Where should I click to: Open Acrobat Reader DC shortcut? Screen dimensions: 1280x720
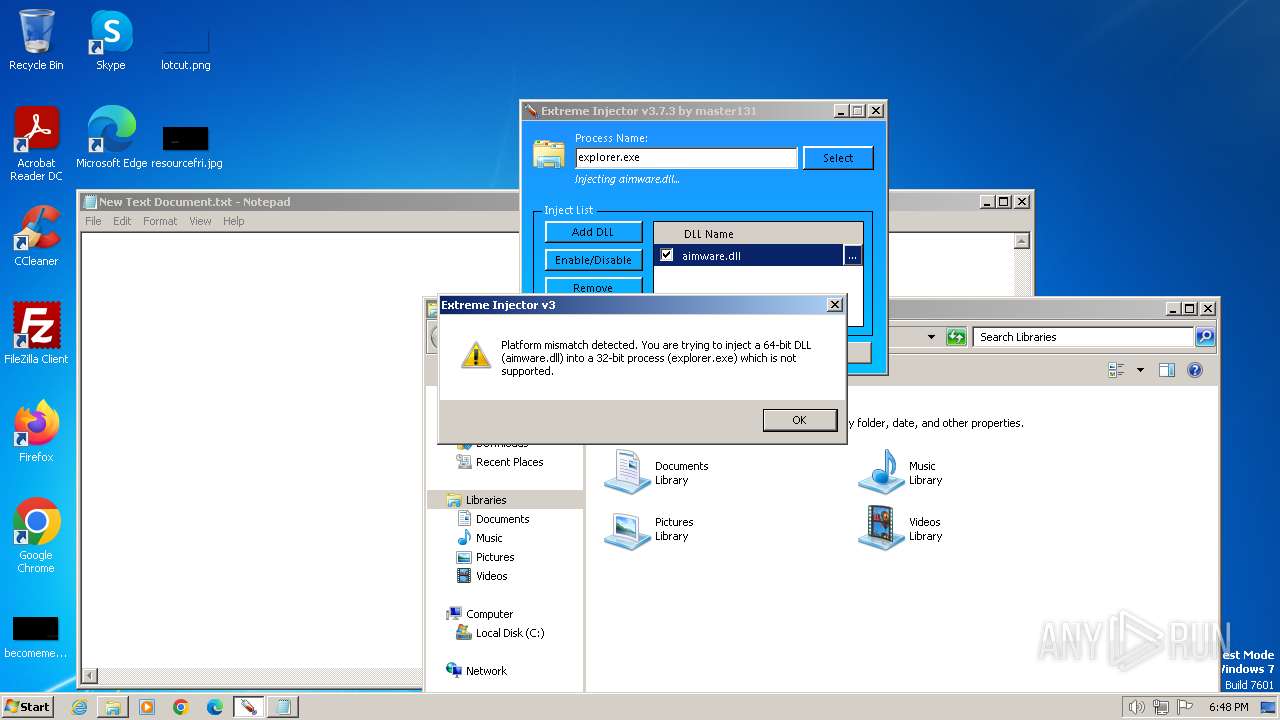pos(36,144)
